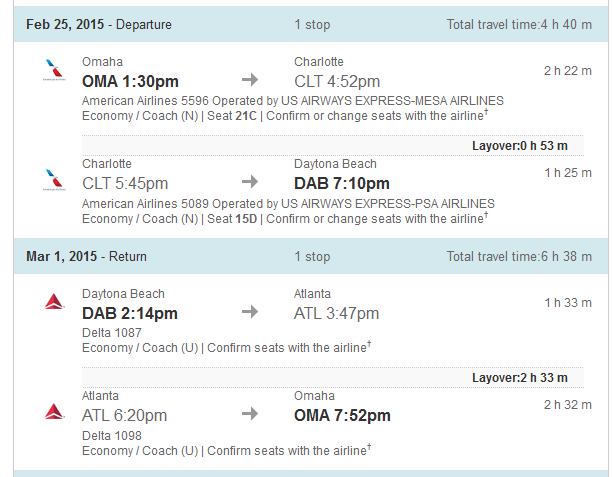Click arrow icon between ATL 6:20pm and OMA
This screenshot has width=613, height=477.
[x=250, y=413]
